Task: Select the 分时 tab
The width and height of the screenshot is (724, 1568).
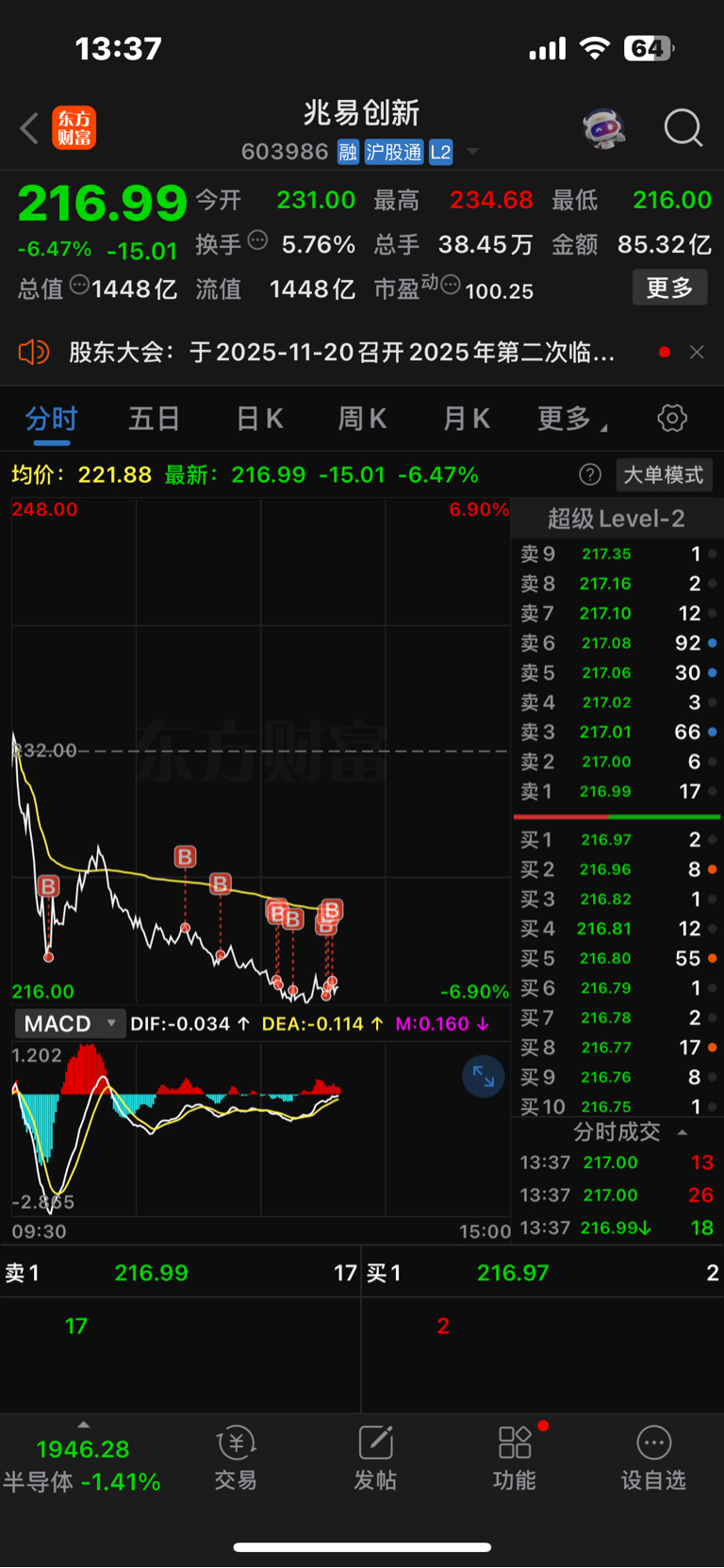Action: tap(51, 419)
